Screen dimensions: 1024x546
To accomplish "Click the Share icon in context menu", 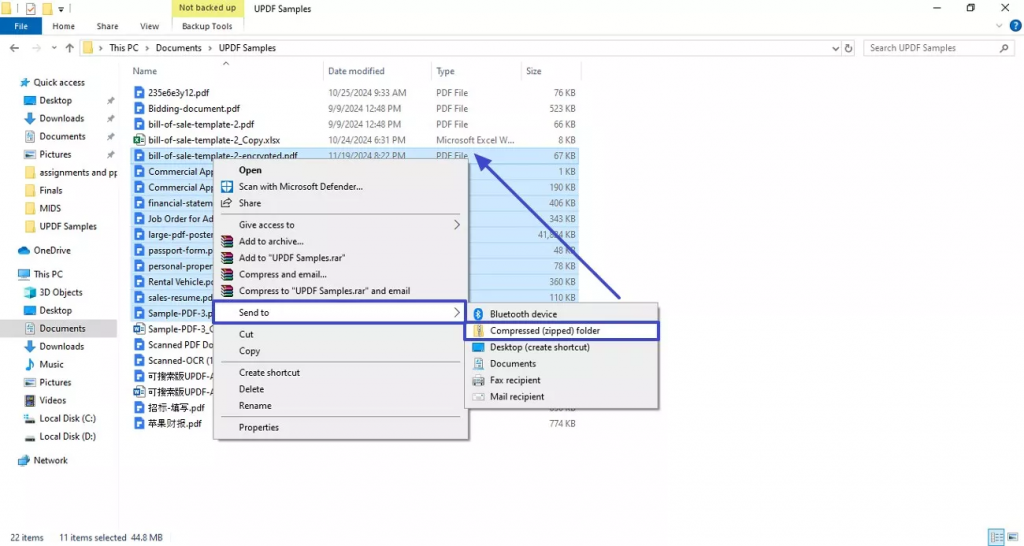I will (x=227, y=203).
